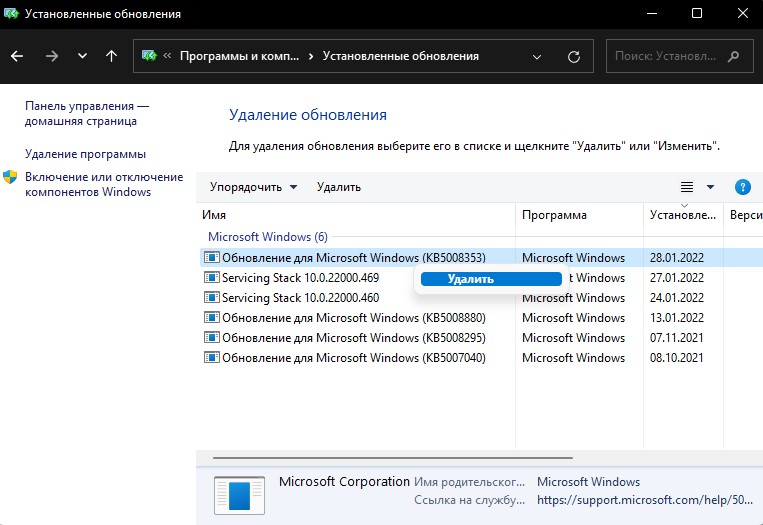Go up one level with the up arrow

(x=111, y=56)
